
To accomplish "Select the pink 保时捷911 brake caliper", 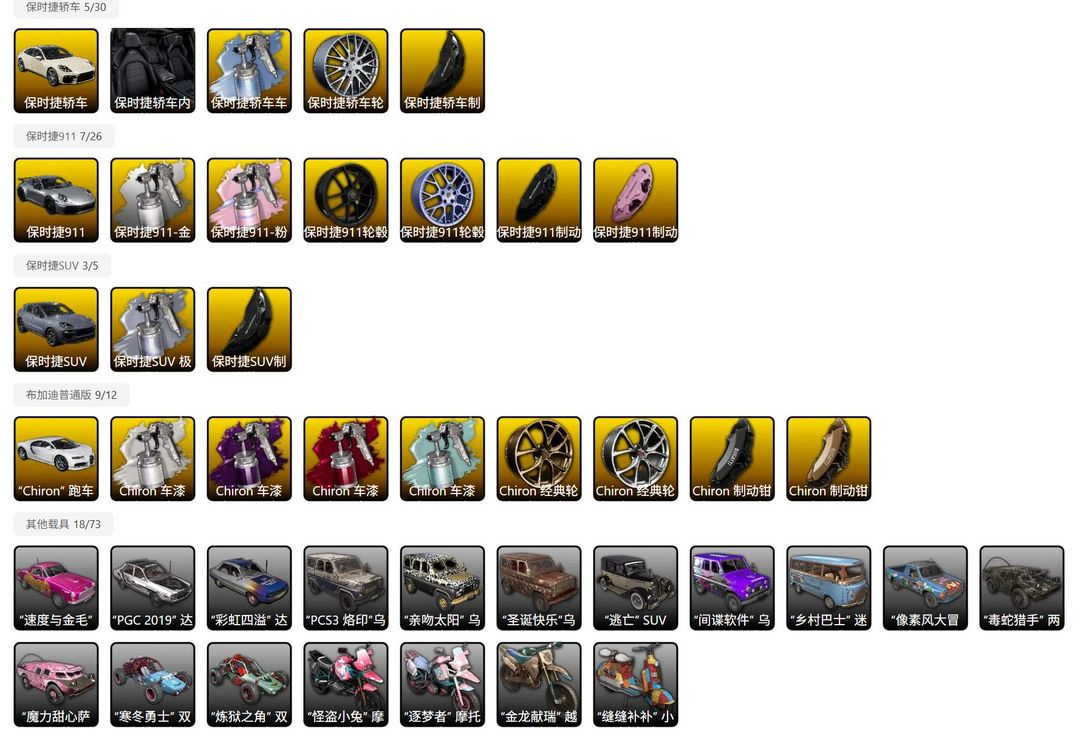I will click(635, 200).
